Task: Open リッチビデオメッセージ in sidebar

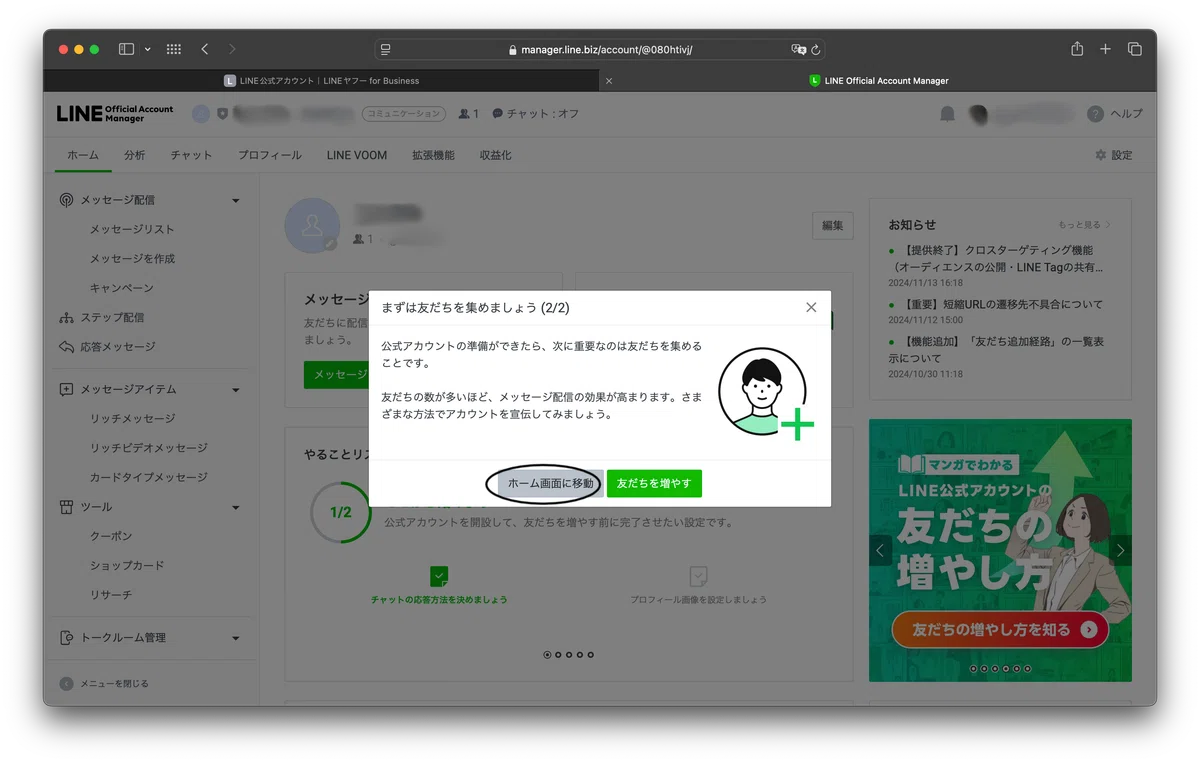Action: pos(149,448)
